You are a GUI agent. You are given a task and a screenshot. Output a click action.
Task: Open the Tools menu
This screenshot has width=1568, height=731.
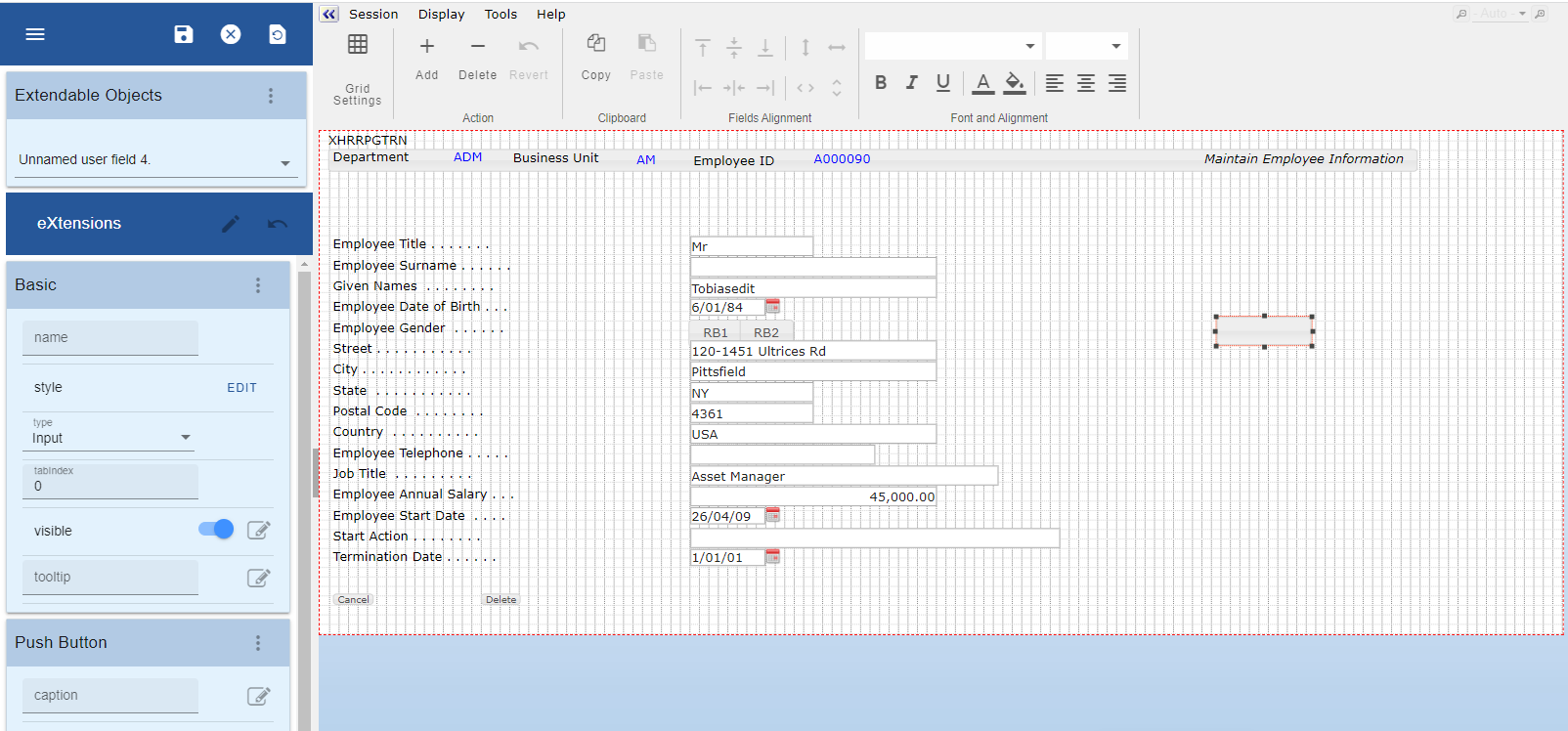[x=501, y=15]
